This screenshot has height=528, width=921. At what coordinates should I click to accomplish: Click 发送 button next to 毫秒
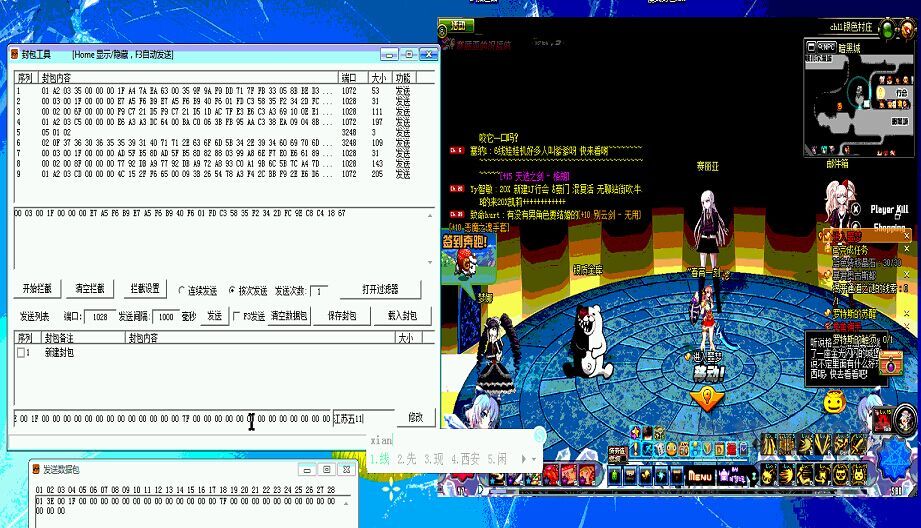tap(214, 316)
